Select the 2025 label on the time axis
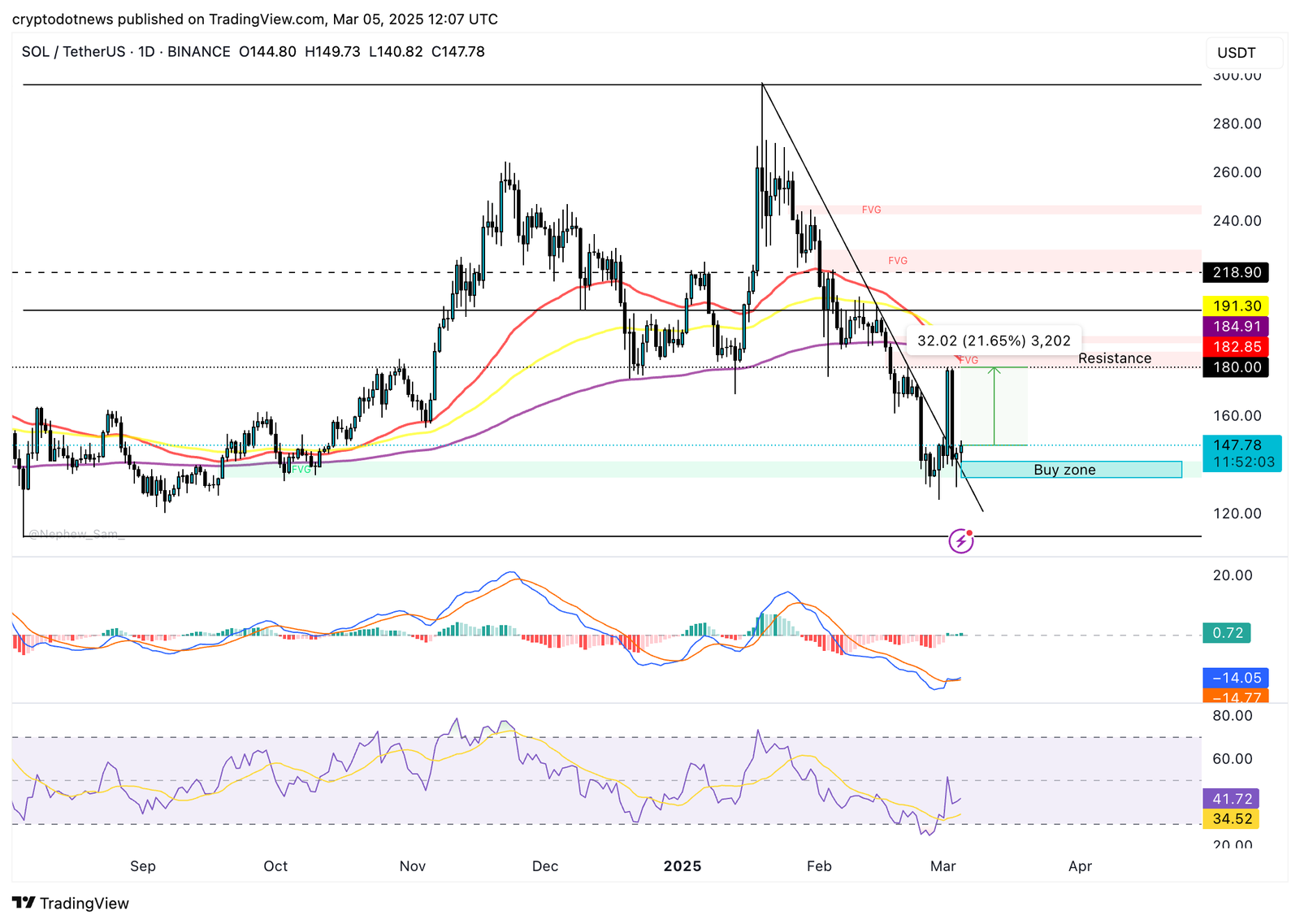Screen dimensions: 1300x924 pos(684,866)
